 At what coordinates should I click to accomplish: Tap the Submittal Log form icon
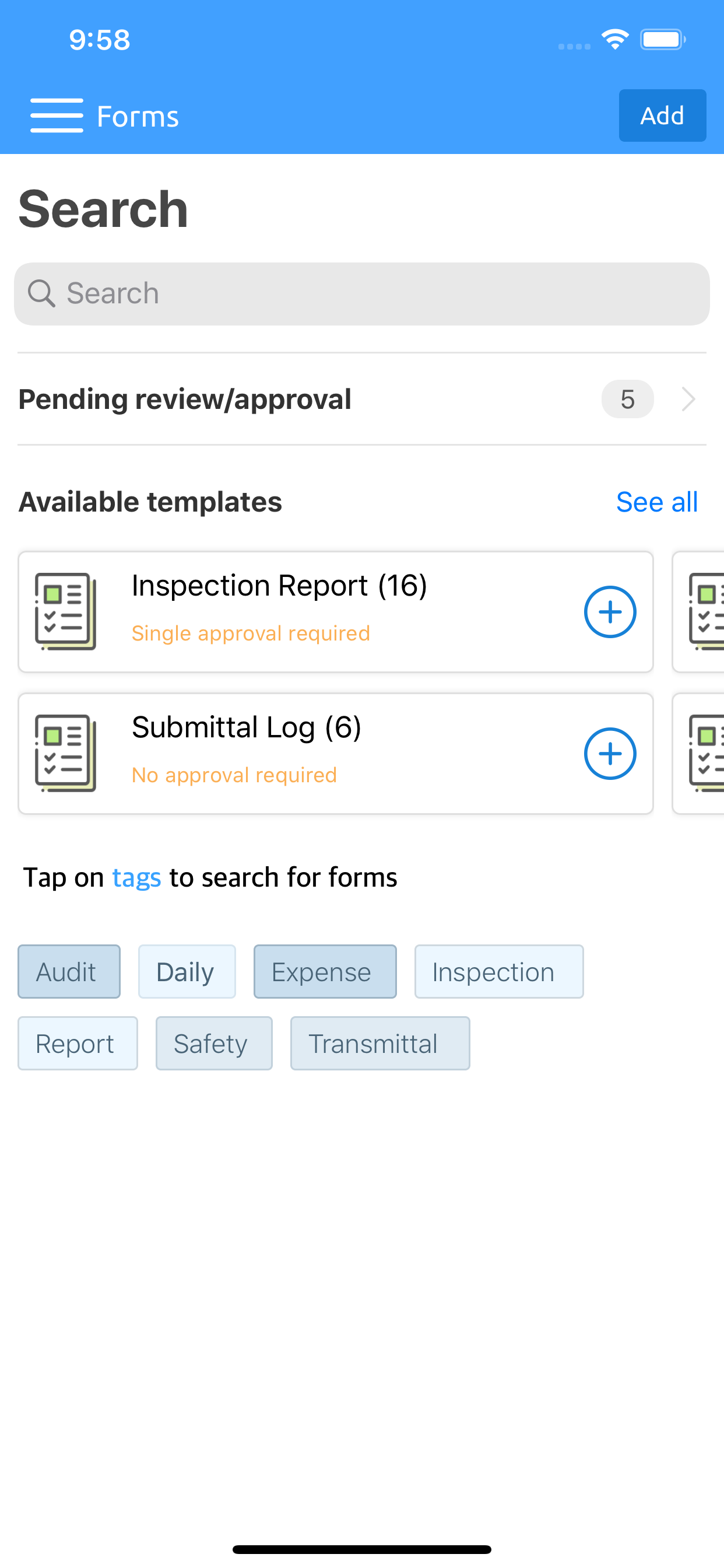[66, 754]
